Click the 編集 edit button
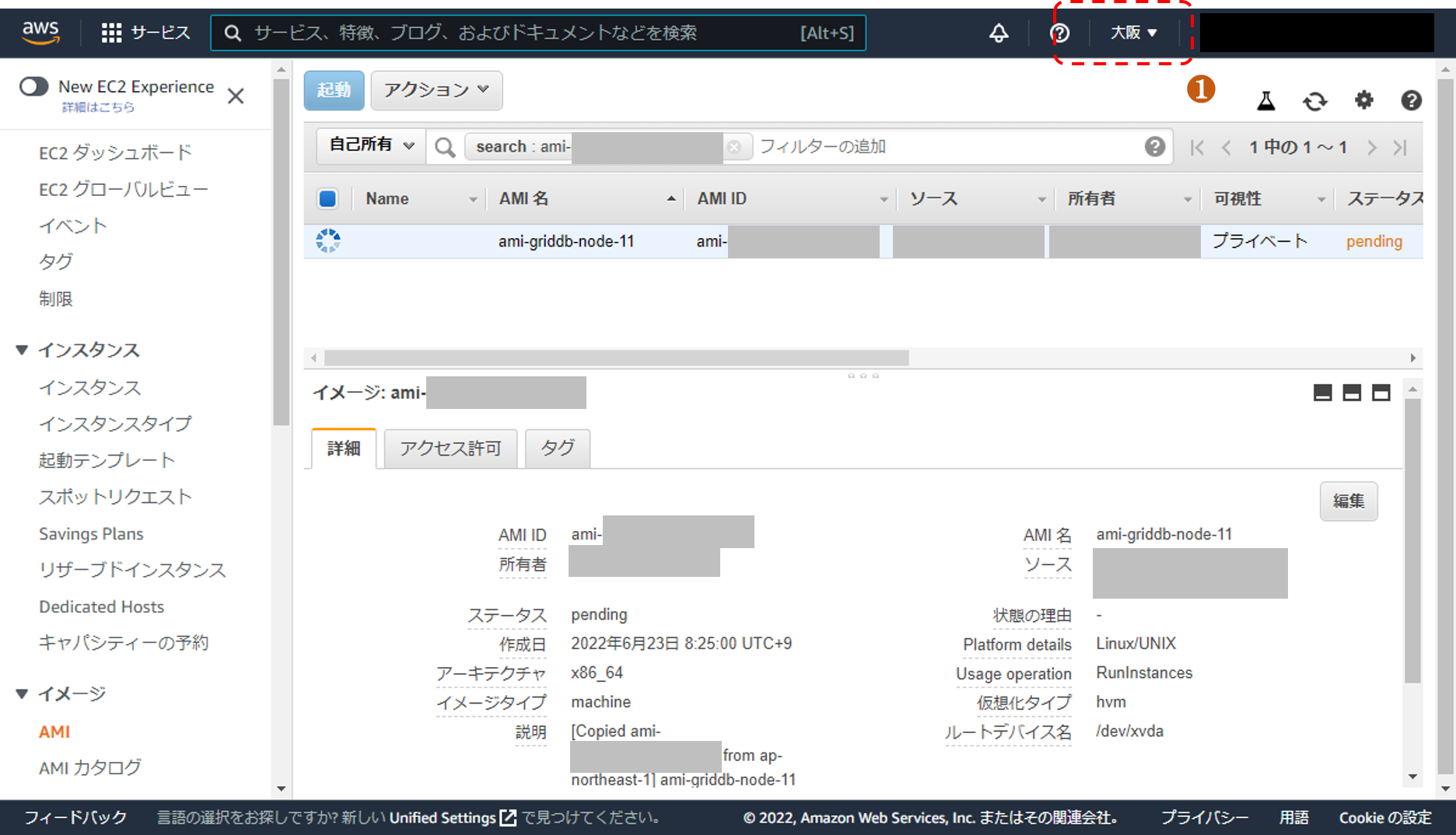Image resolution: width=1456 pixels, height=835 pixels. tap(1348, 501)
